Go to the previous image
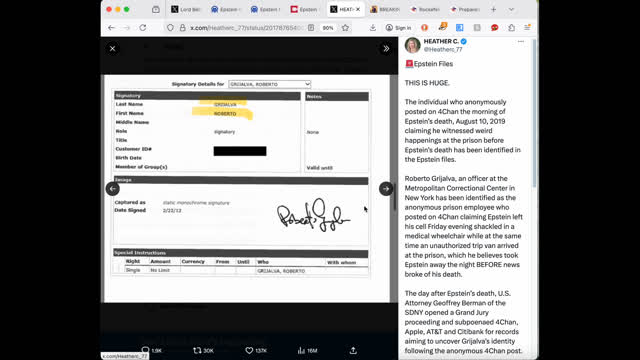640x360 pixels. [113, 189]
